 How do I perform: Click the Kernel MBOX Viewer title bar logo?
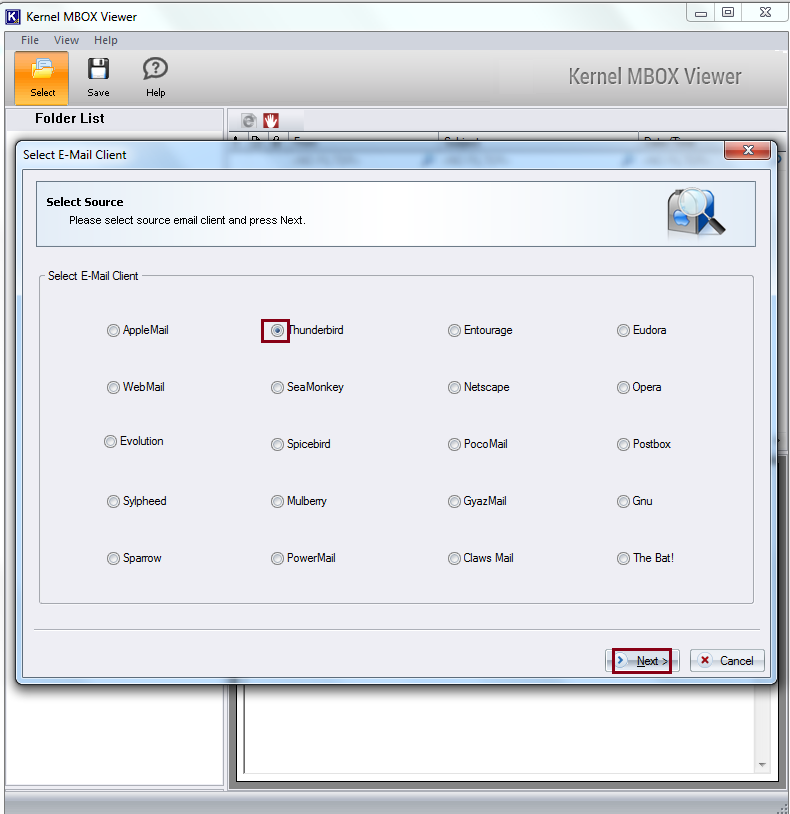tap(12, 17)
